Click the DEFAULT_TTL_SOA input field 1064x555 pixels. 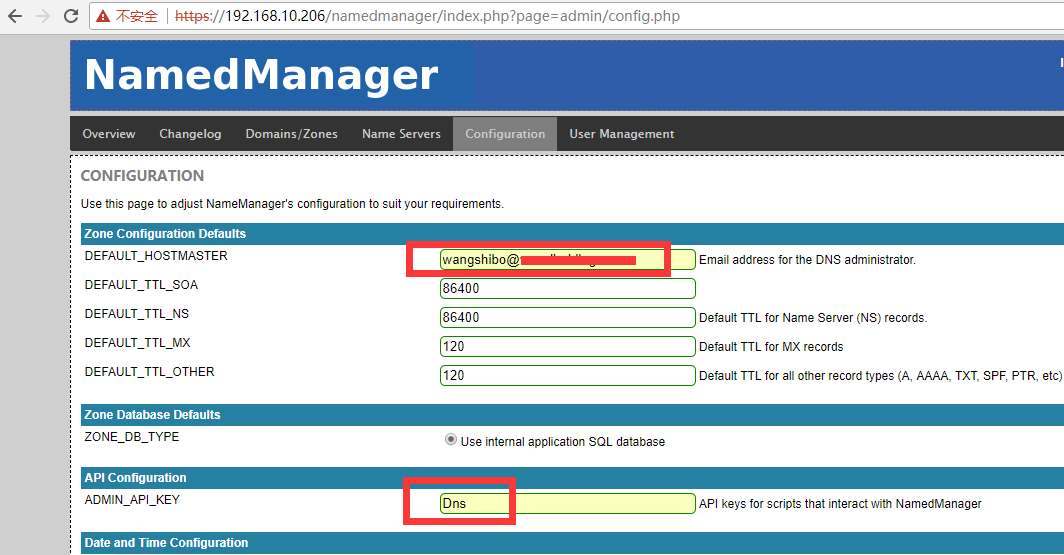click(567, 289)
